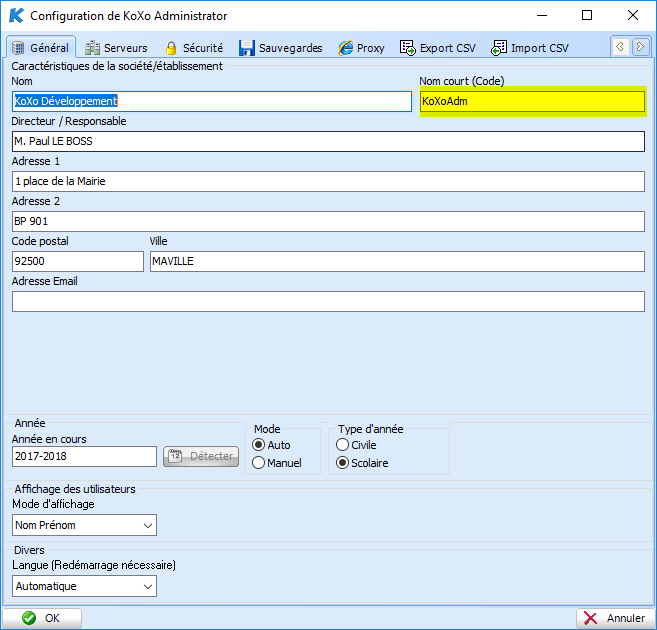Switch to the Général tab
This screenshot has width=657, height=630.
(x=41, y=48)
